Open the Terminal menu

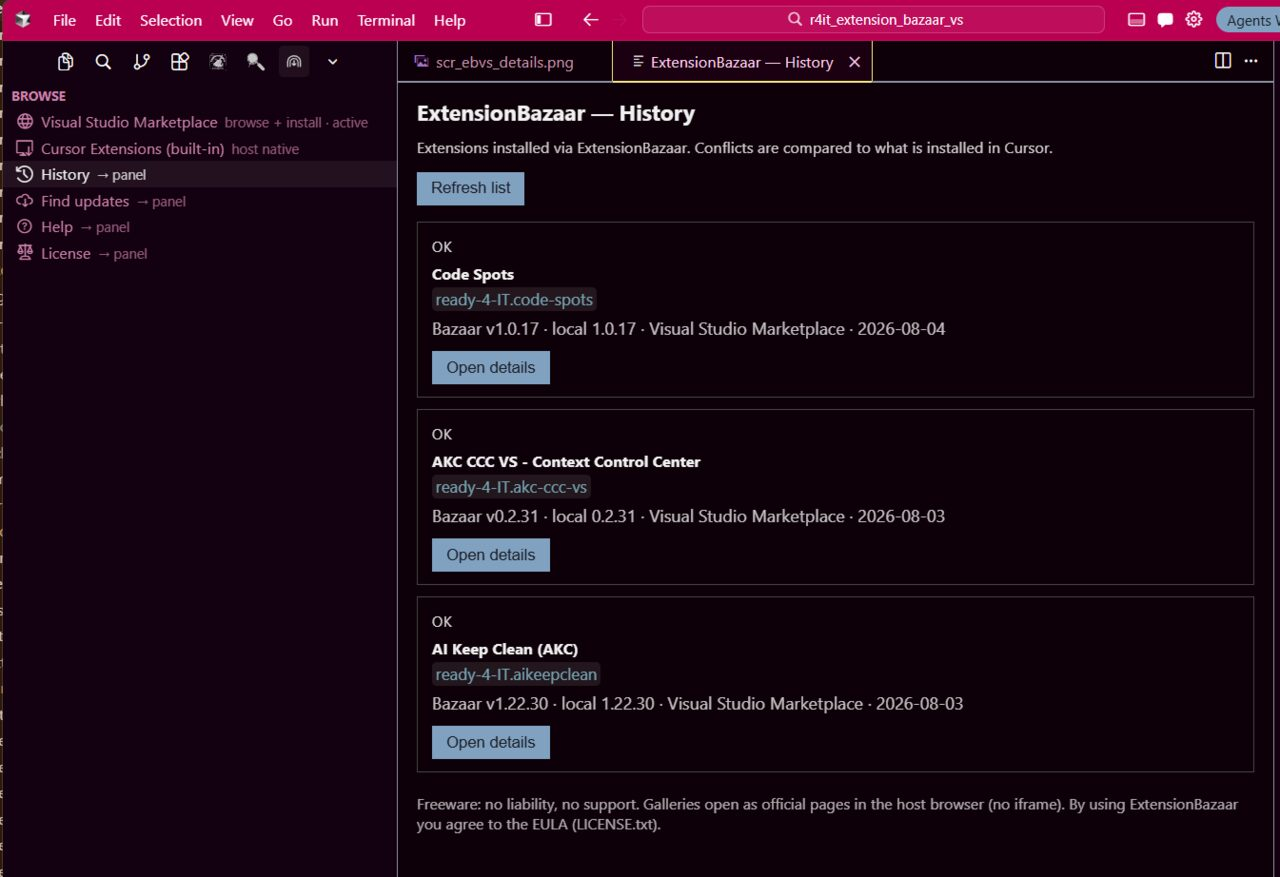pyautogui.click(x=386, y=20)
